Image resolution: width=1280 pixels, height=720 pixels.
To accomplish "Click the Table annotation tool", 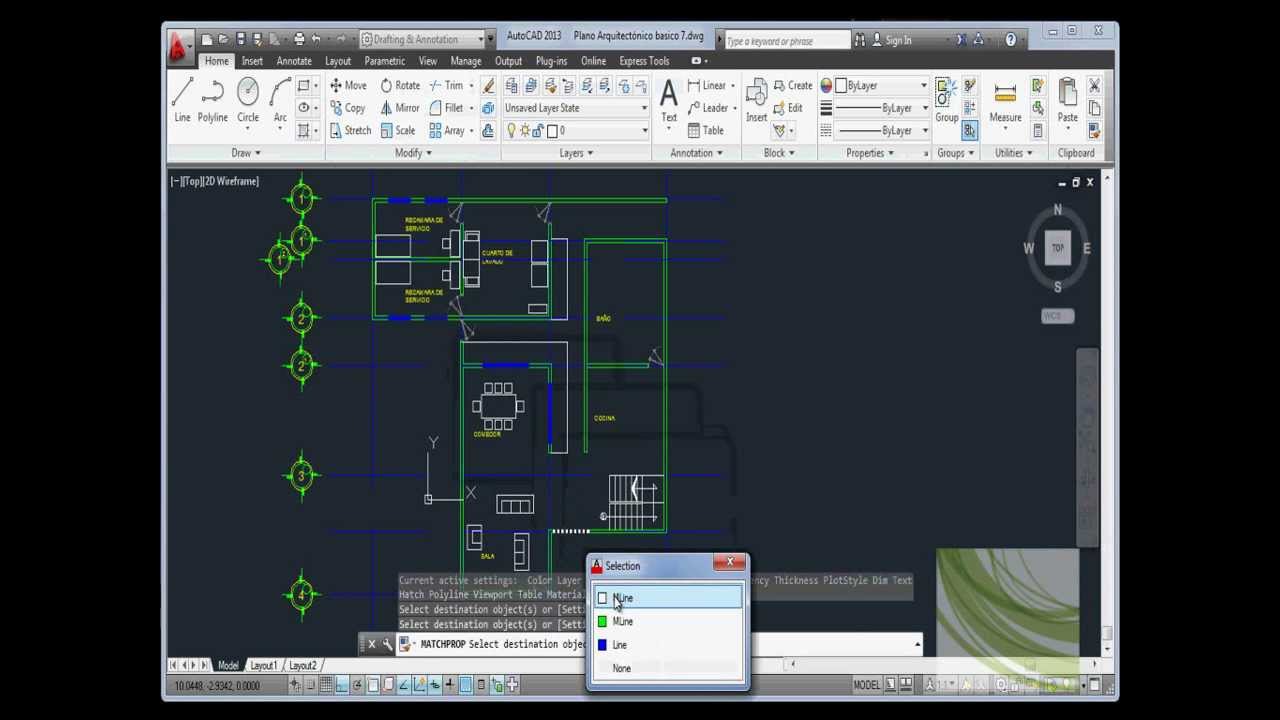I will click(x=705, y=131).
